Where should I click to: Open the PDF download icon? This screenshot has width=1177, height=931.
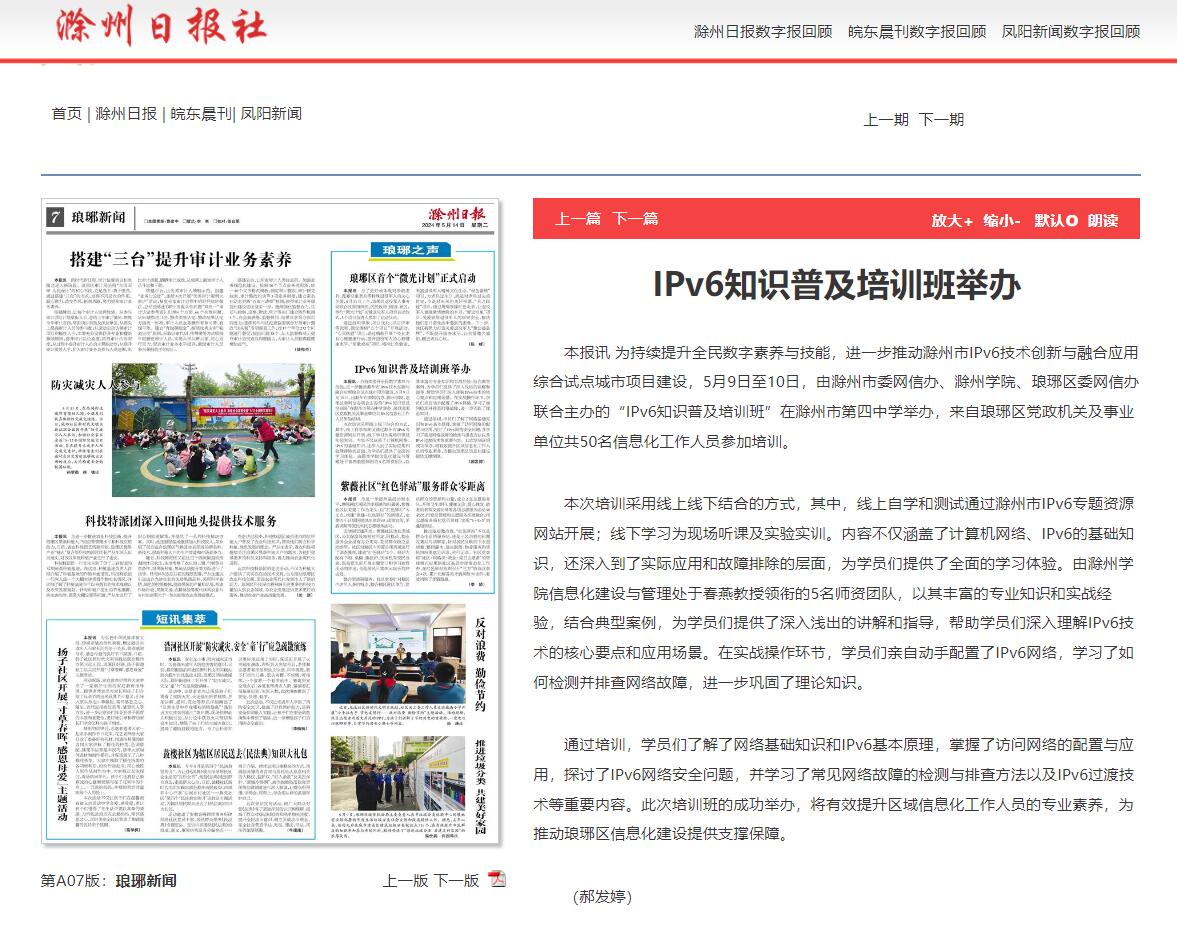click(x=497, y=878)
